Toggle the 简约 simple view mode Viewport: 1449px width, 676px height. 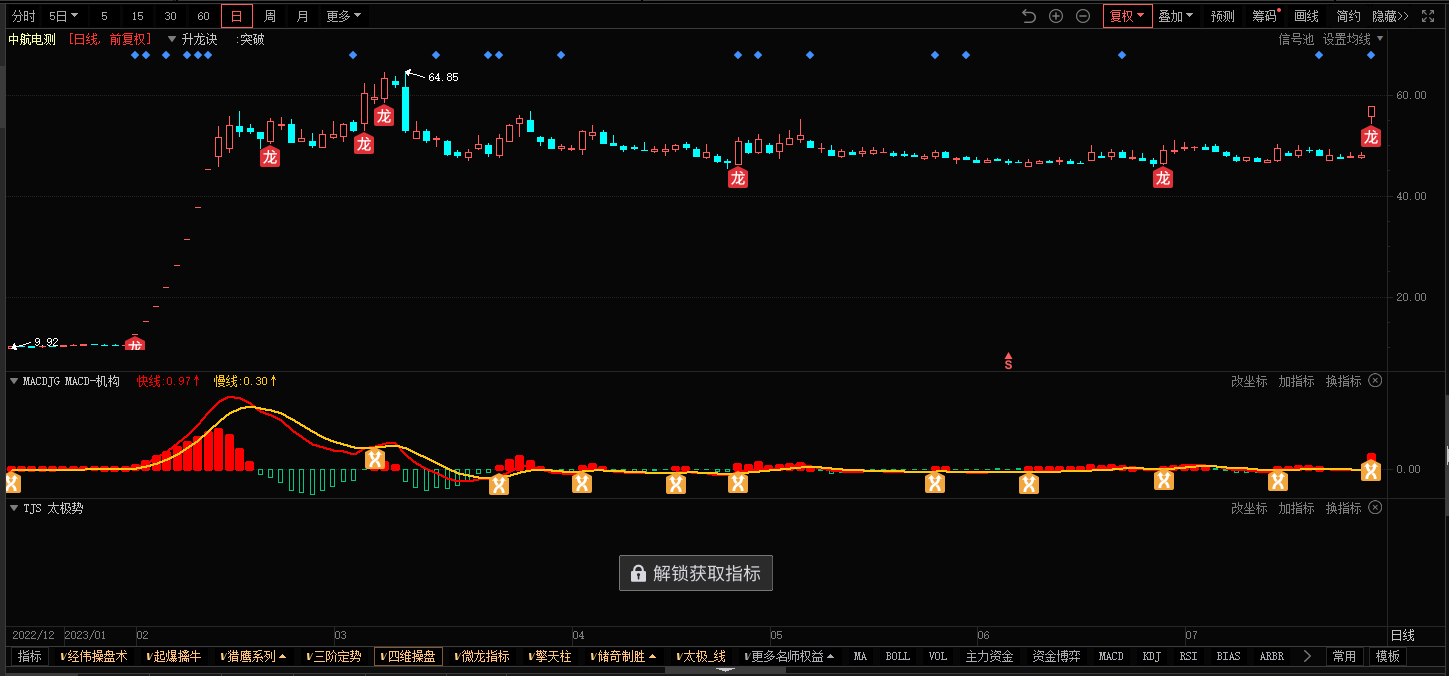pyautogui.click(x=1348, y=16)
